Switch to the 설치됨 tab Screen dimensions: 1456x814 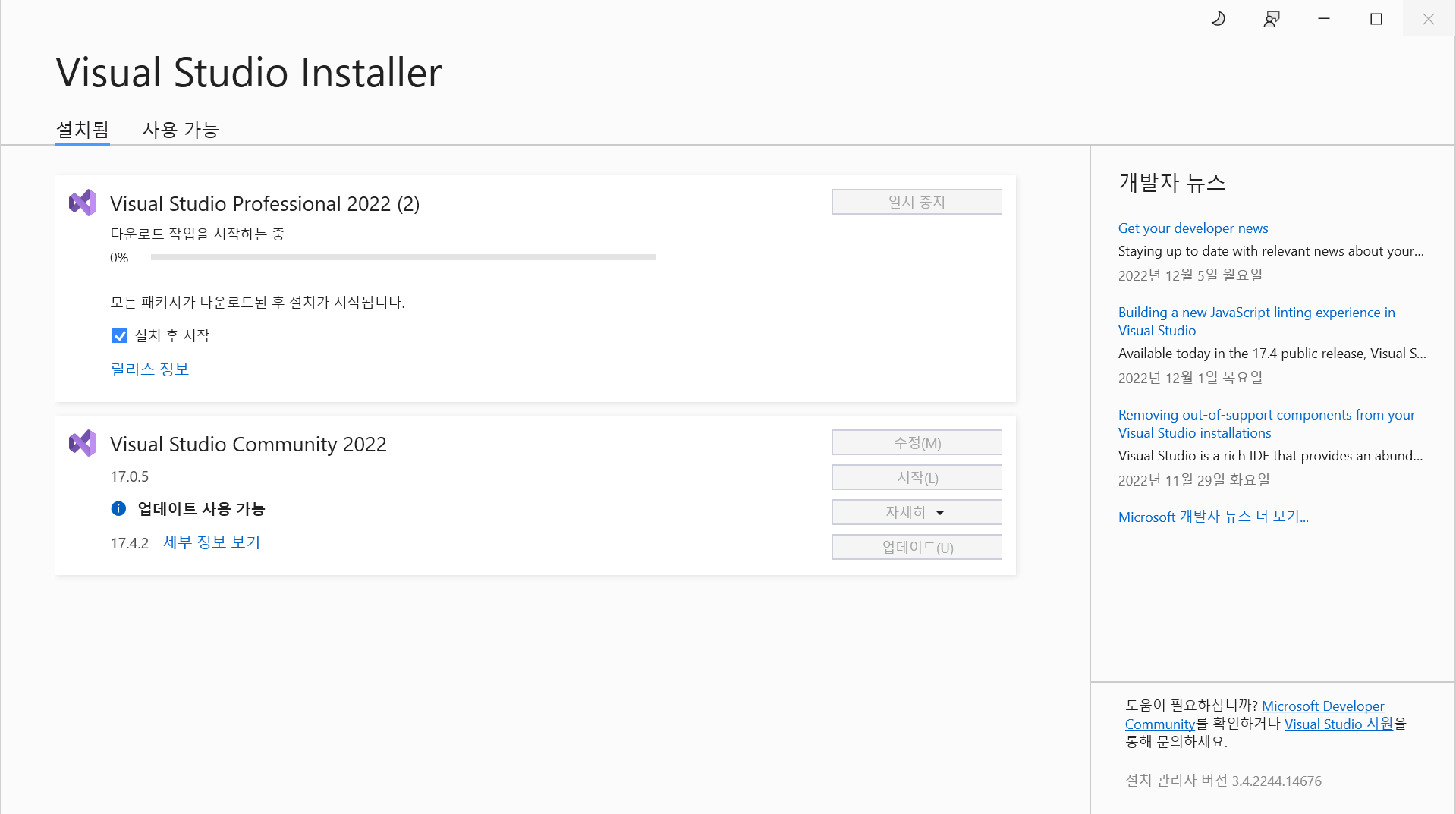(83, 130)
